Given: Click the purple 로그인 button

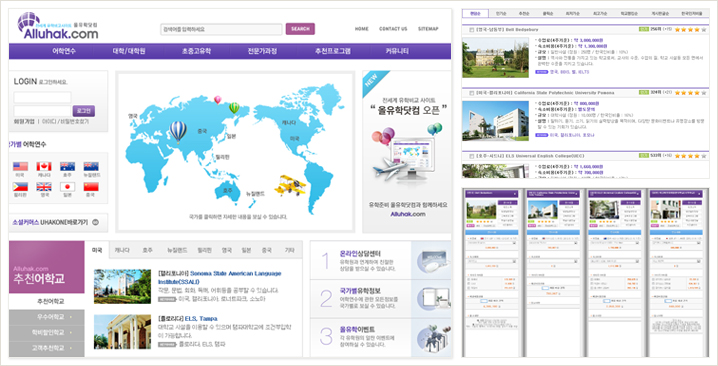Looking at the screenshot, I should click(84, 111).
